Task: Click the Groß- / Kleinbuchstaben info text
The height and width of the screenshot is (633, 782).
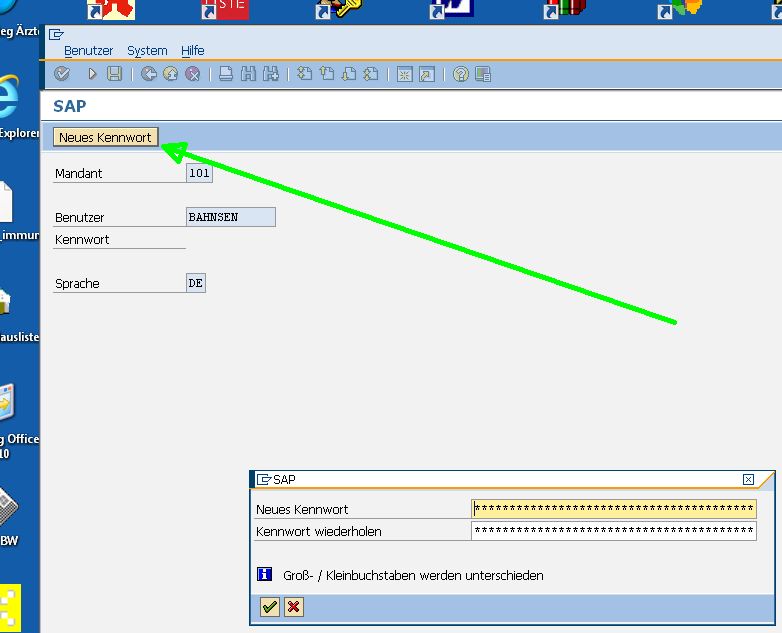Action: [413, 575]
